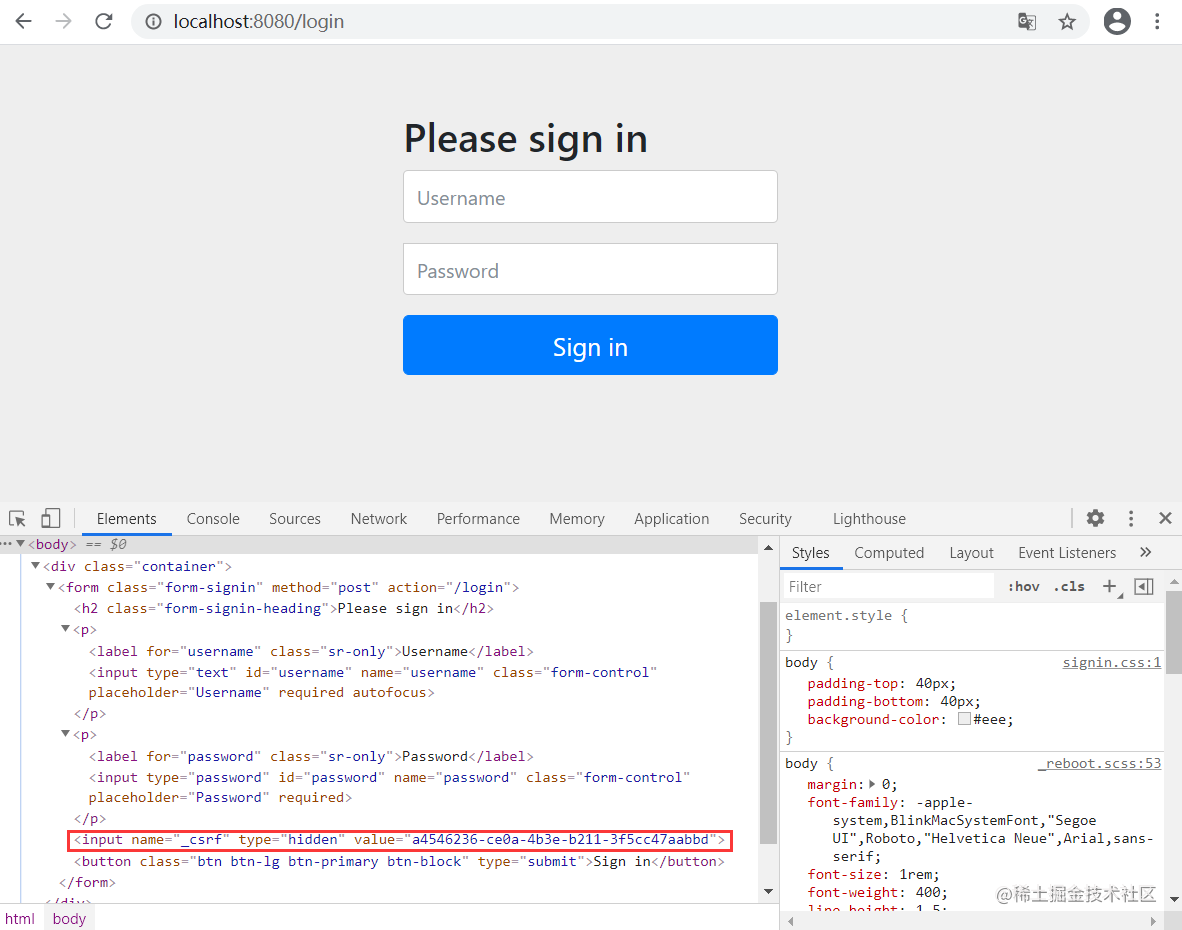
Task: Open the user profile avatar
Action: pyautogui.click(x=1117, y=21)
